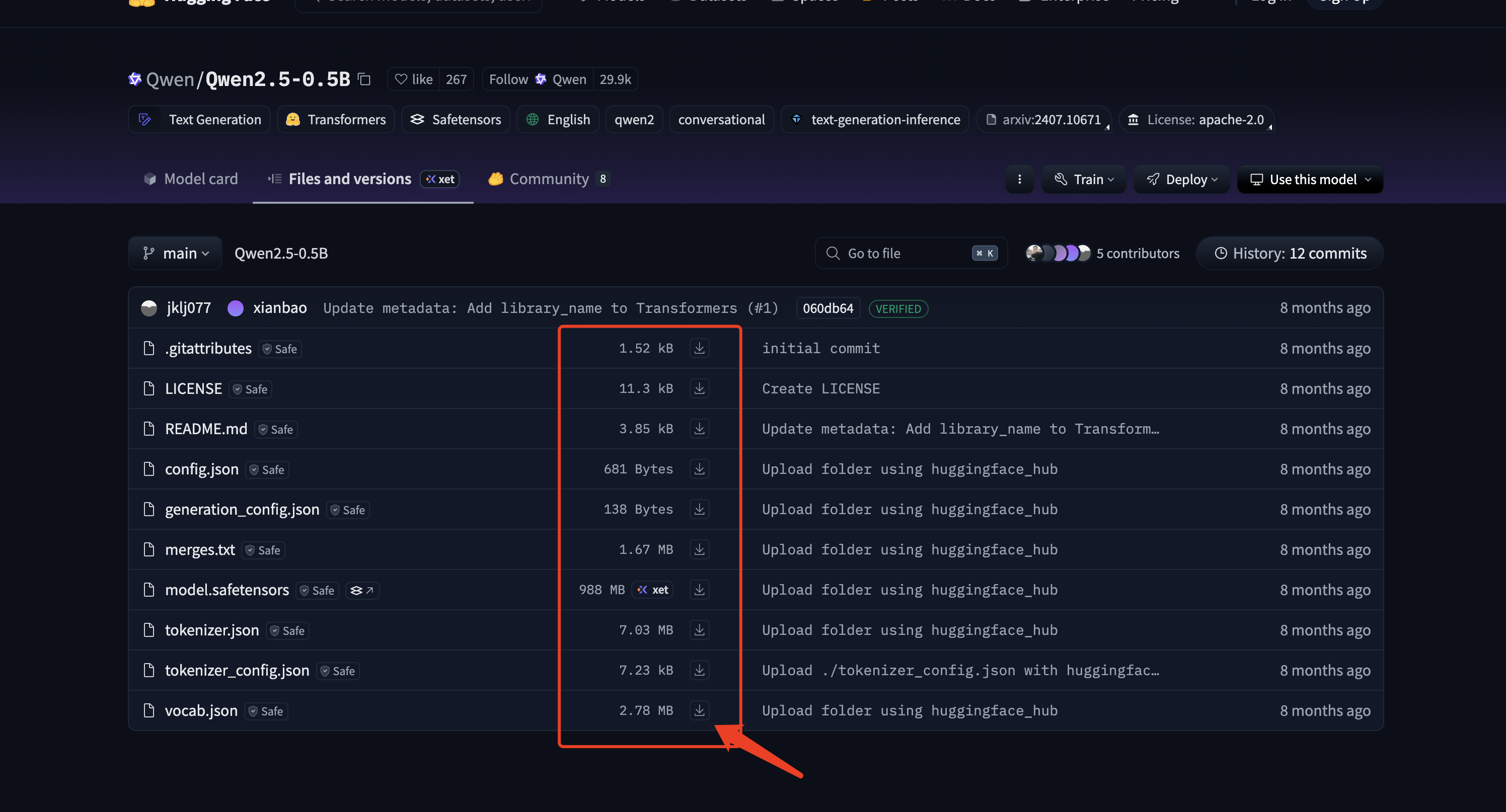Open jklj077 user profile link
This screenshot has width=1506, height=812.
(x=189, y=308)
